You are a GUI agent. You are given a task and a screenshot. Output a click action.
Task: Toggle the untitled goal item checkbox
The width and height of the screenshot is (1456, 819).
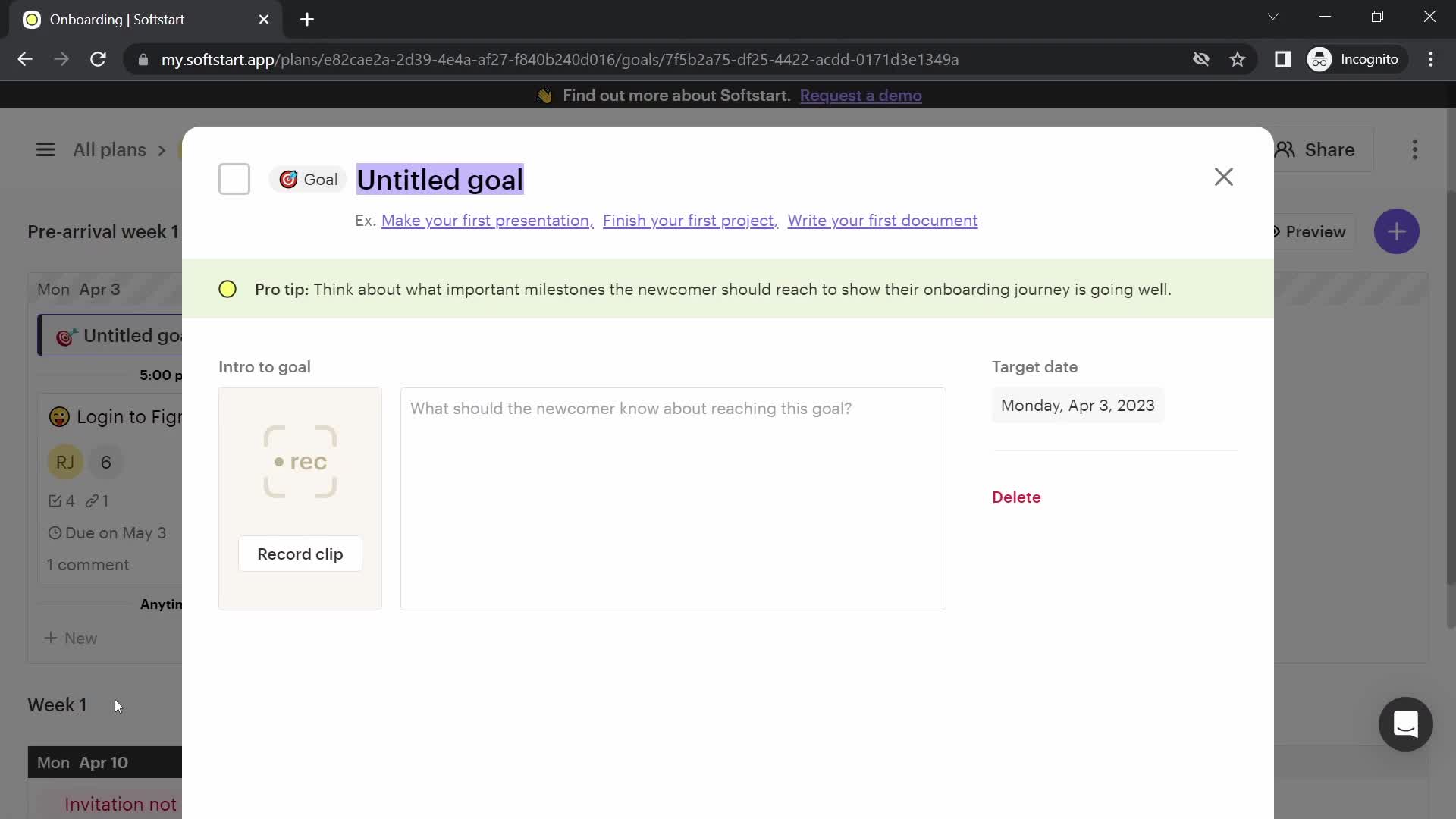(x=234, y=178)
